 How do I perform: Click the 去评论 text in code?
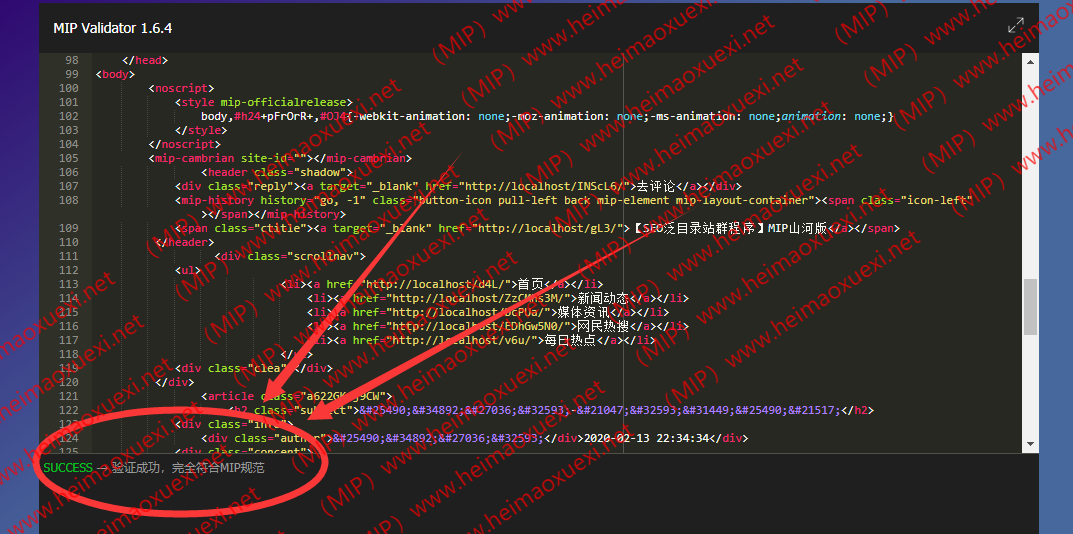coord(657,186)
